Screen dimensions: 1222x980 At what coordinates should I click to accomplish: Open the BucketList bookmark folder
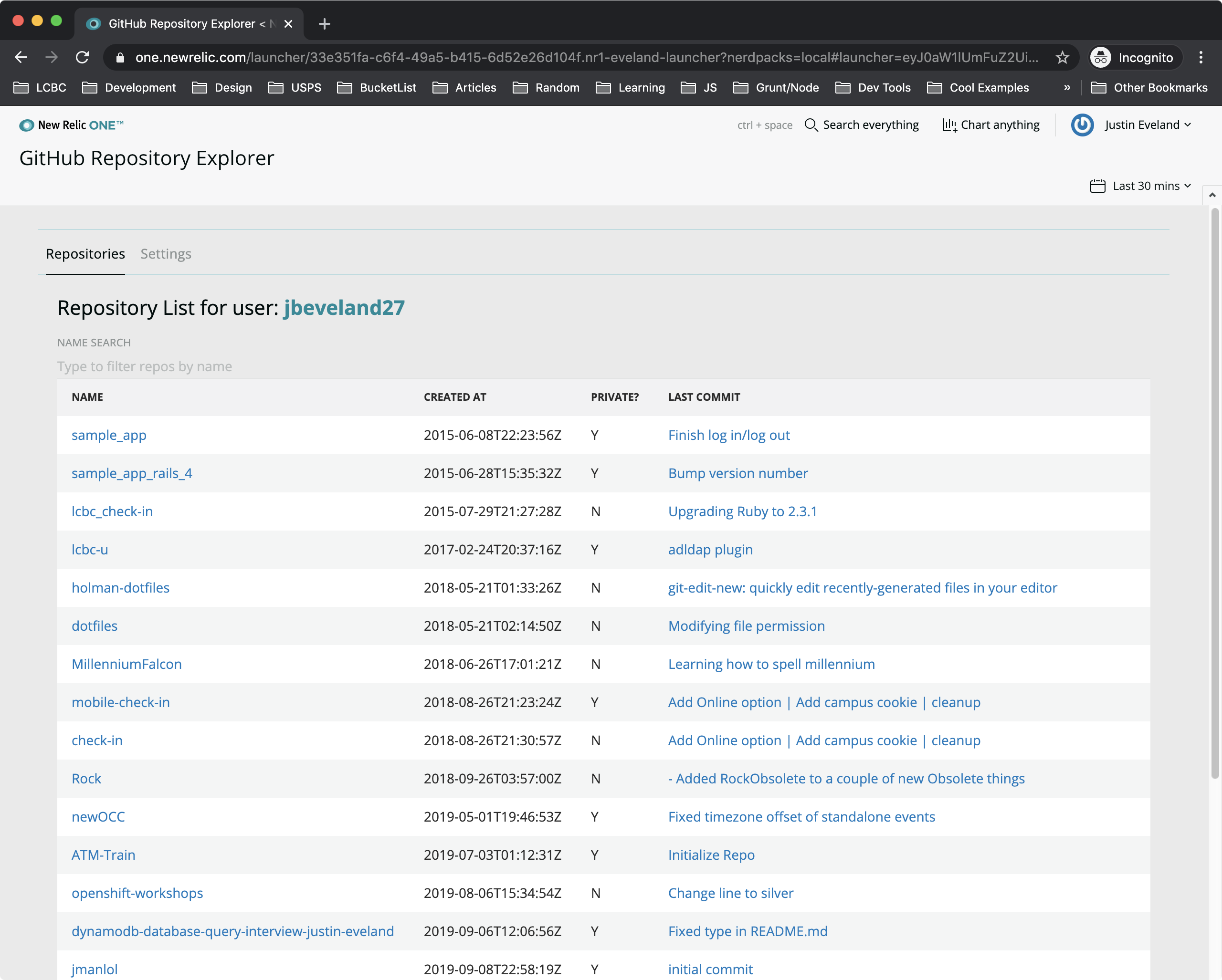pyautogui.click(x=376, y=88)
